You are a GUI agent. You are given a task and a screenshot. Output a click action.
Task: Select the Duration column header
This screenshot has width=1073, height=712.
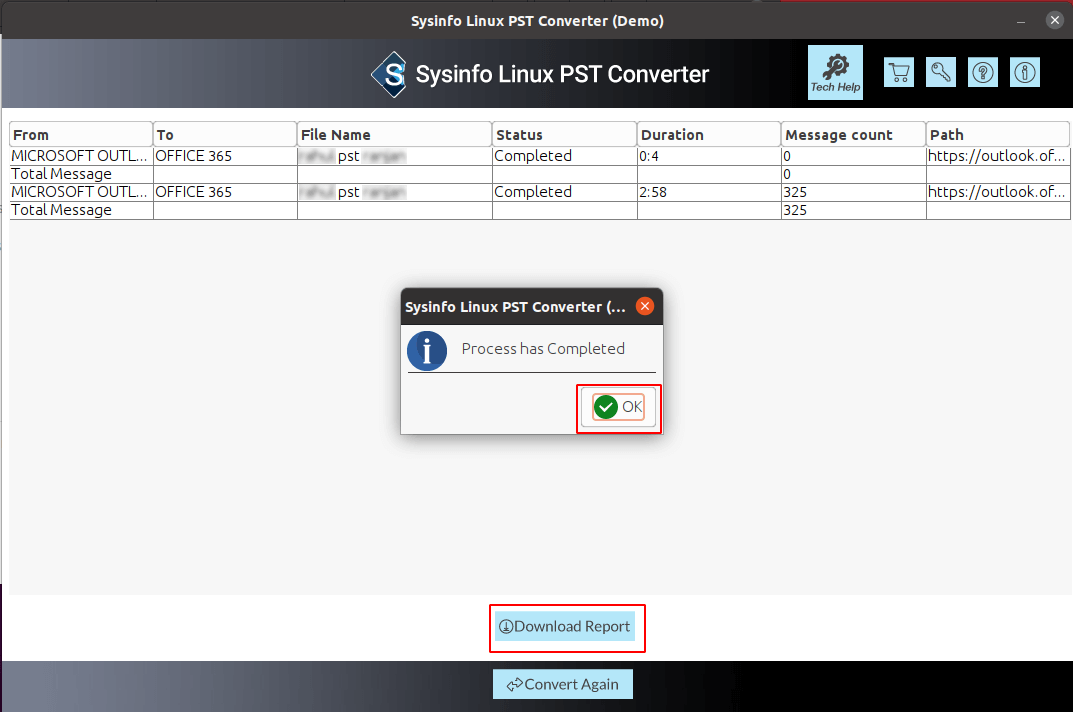[x=709, y=134]
